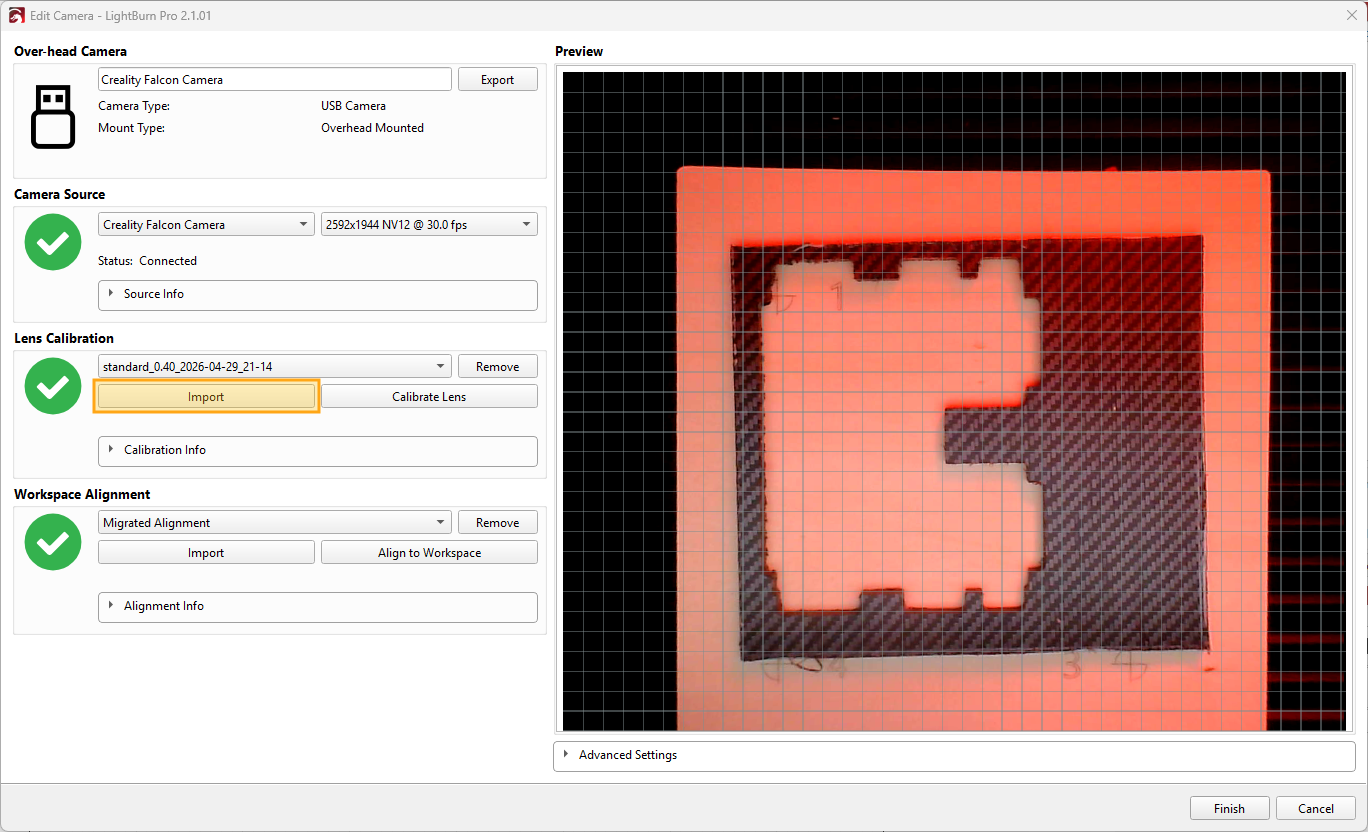Expand the Alignment Info section
The height and width of the screenshot is (832, 1368).
point(318,606)
